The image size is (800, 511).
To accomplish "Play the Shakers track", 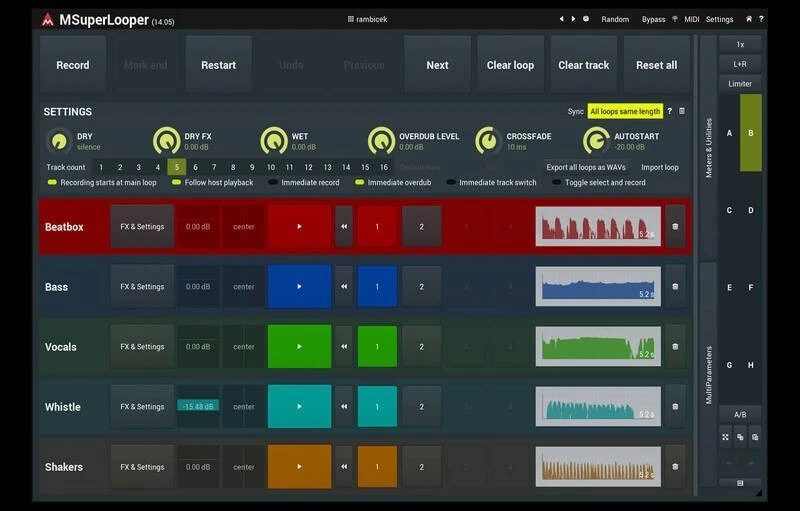I will click(x=299, y=467).
